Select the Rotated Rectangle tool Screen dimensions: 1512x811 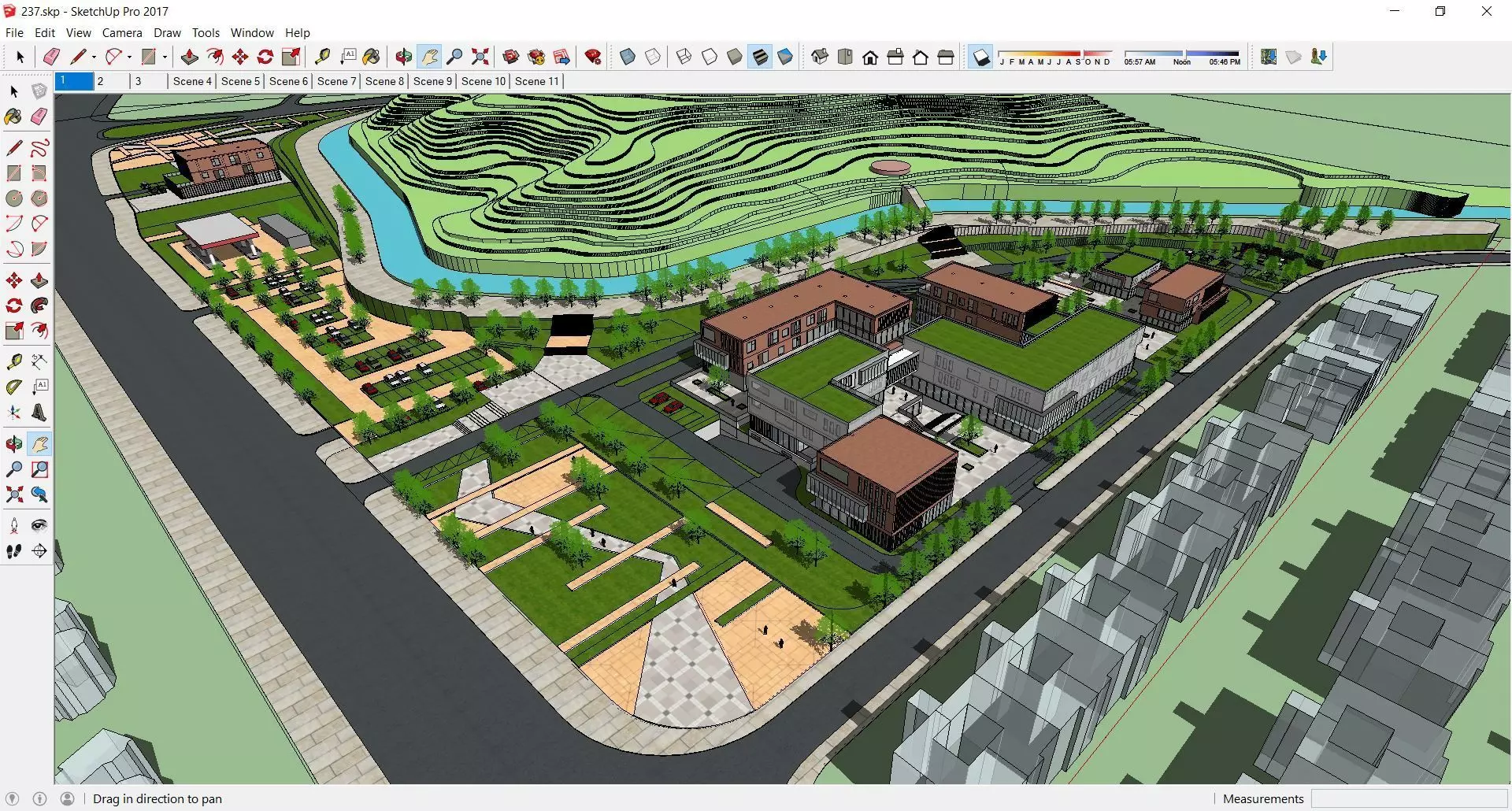39,173
